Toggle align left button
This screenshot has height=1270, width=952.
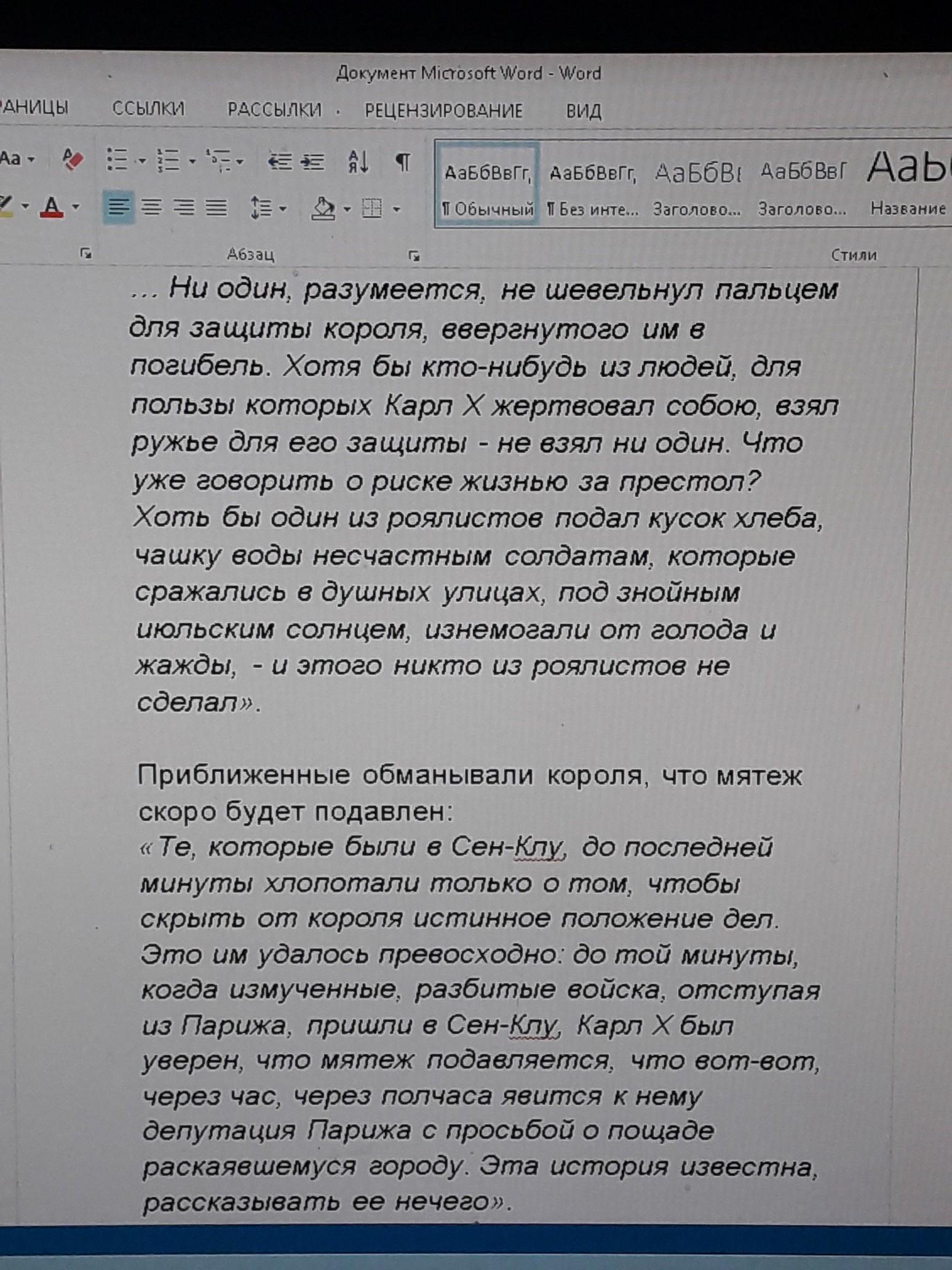[118, 208]
